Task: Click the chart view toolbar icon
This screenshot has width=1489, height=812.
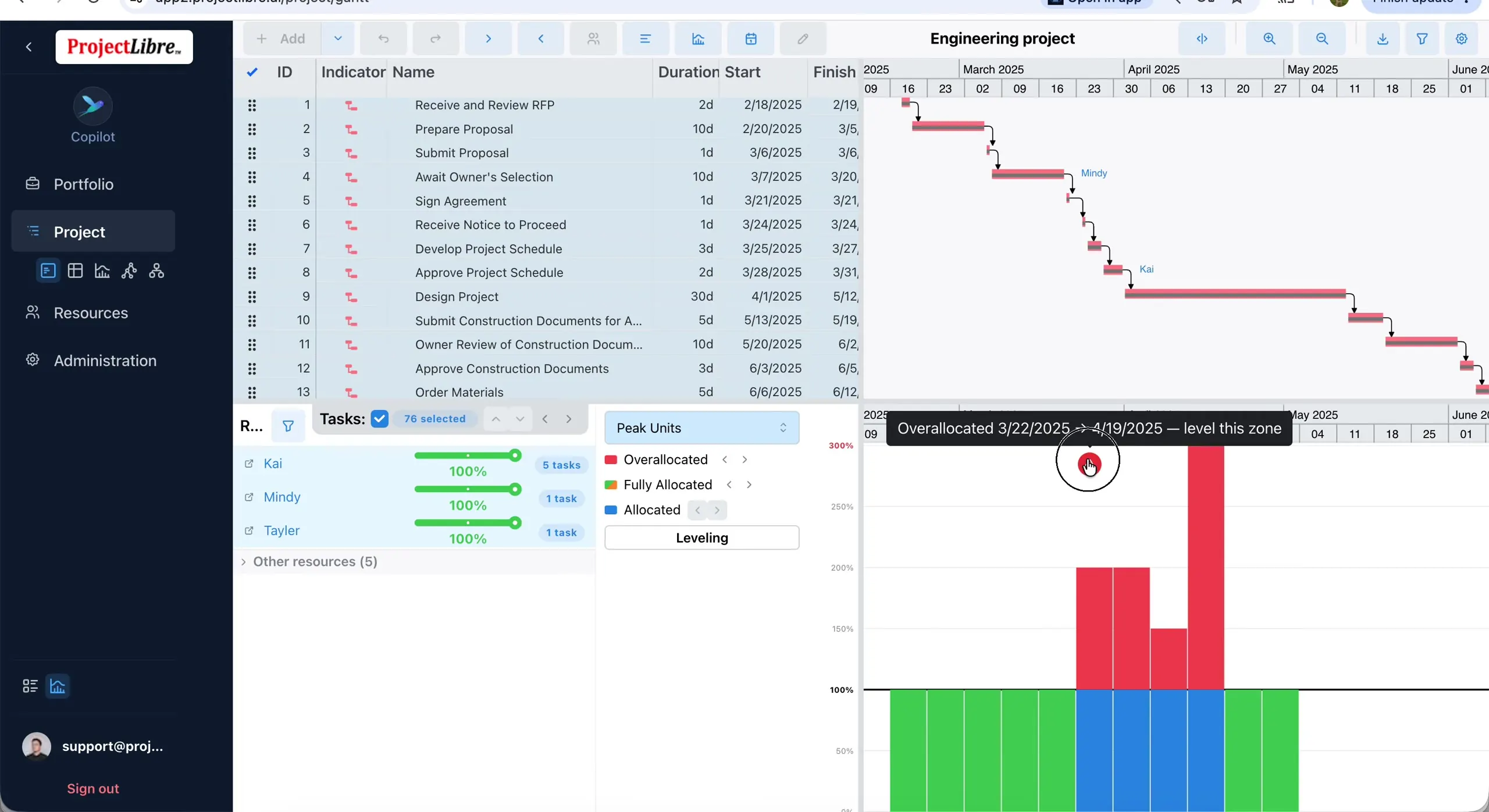Action: pyautogui.click(x=698, y=38)
